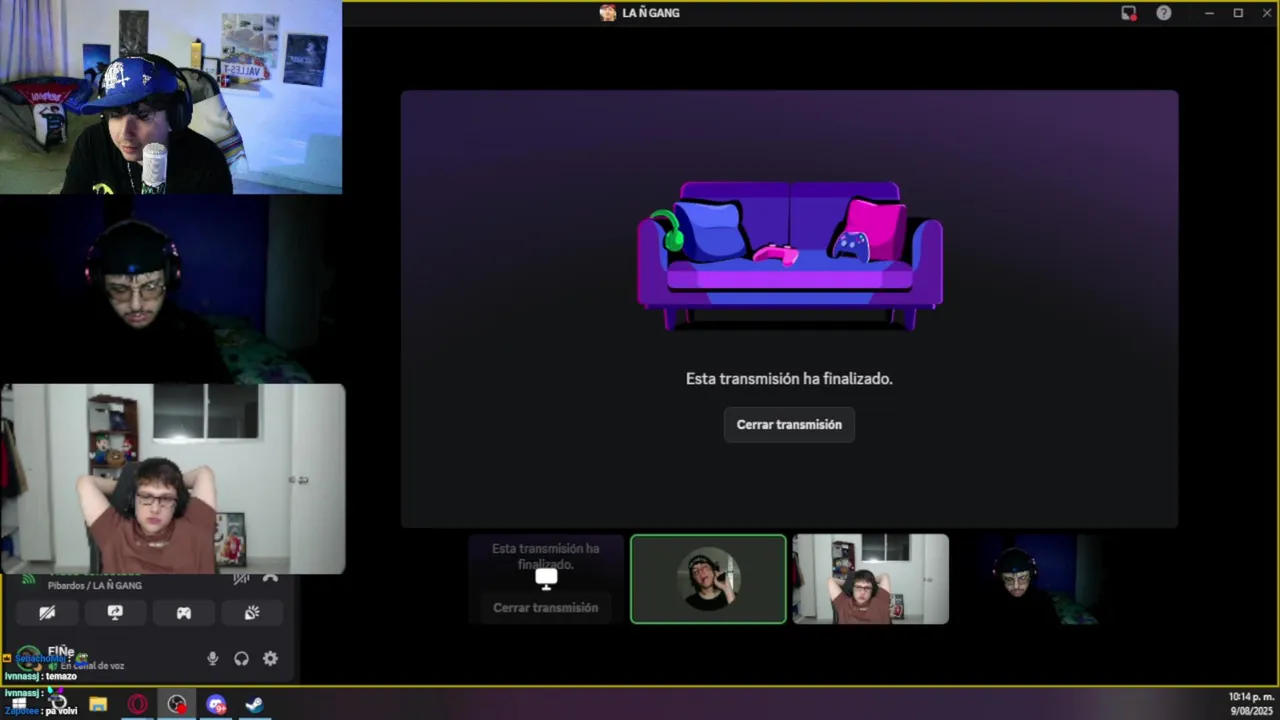Click the Pibardos / LA Ñ GANG channel link
Image resolution: width=1280 pixels, height=720 pixels.
click(95, 585)
